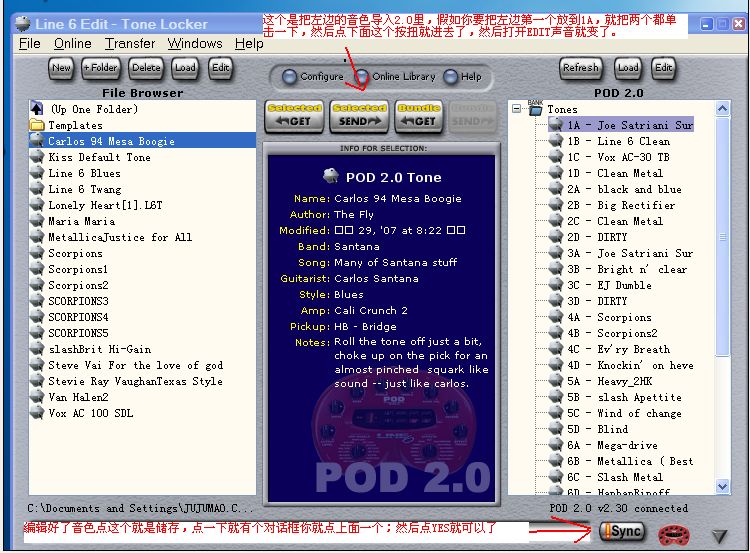The image size is (750, 553).
Task: Click the bottom-right dropdown triangle
Action: point(719,536)
